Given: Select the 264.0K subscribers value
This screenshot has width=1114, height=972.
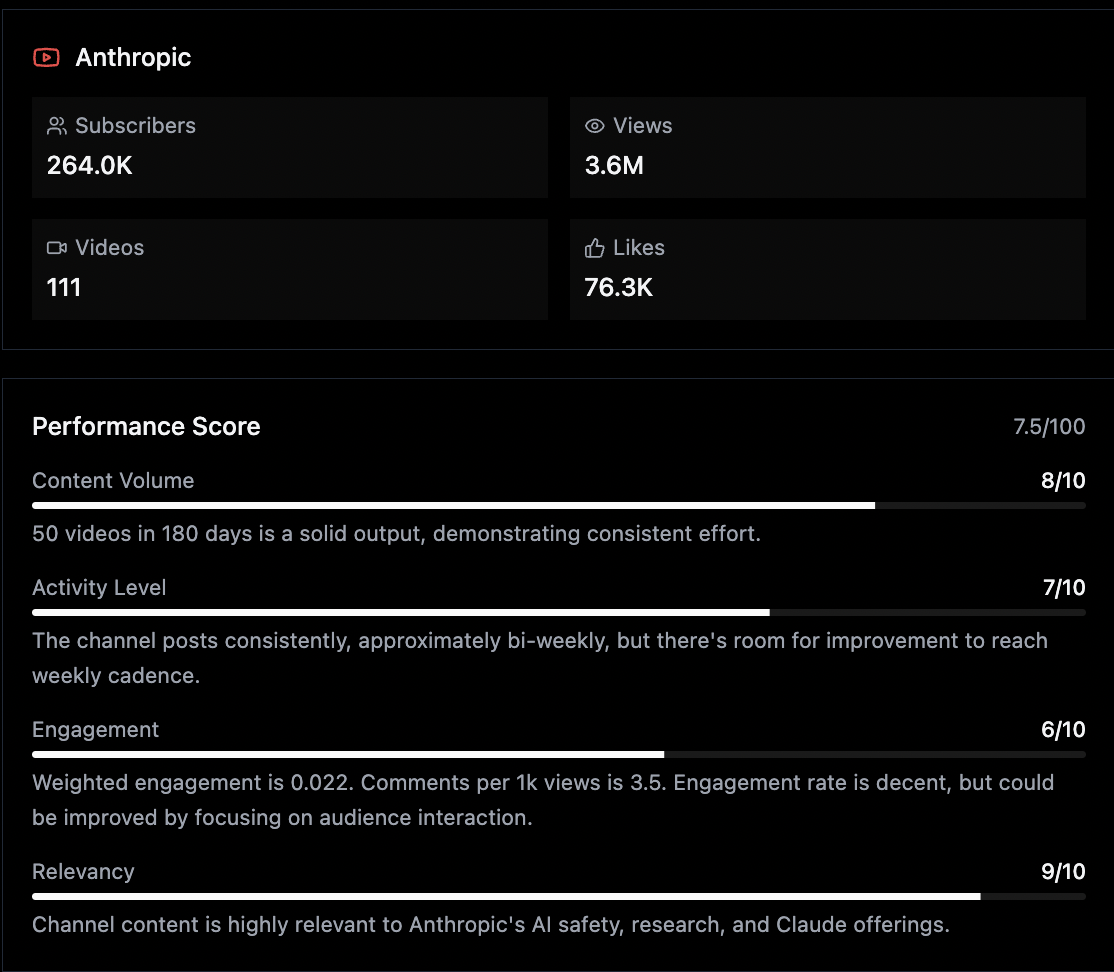Looking at the screenshot, I should [x=90, y=166].
